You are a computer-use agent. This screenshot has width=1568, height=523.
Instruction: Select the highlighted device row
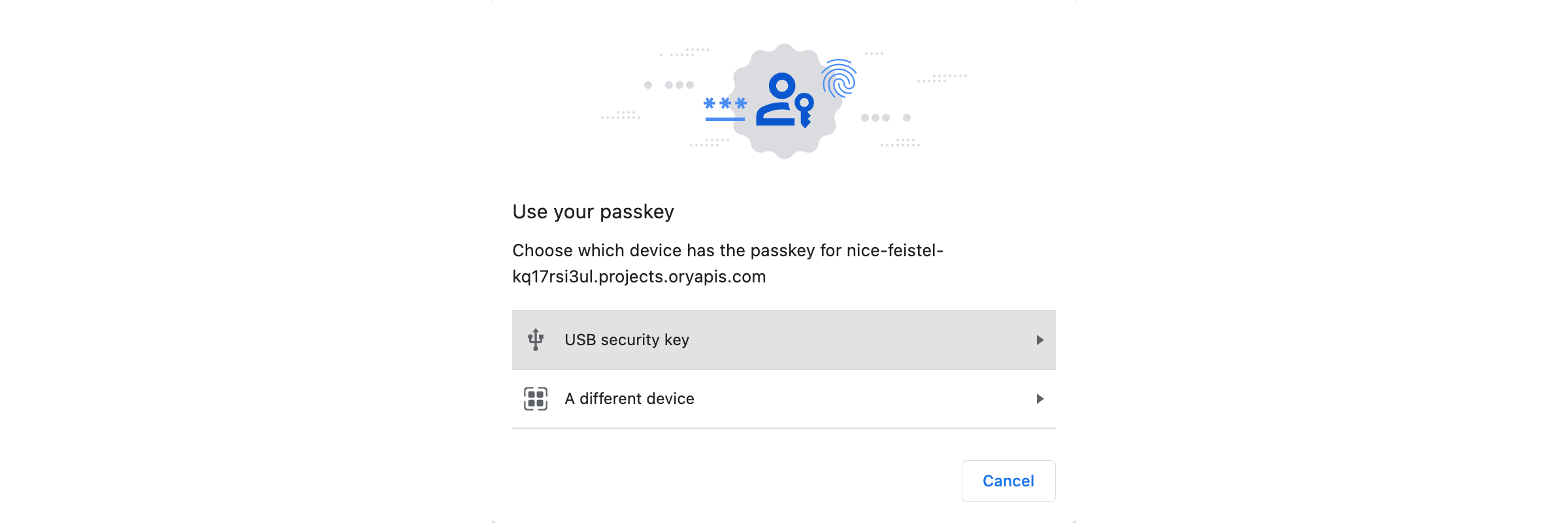pyautogui.click(x=784, y=339)
